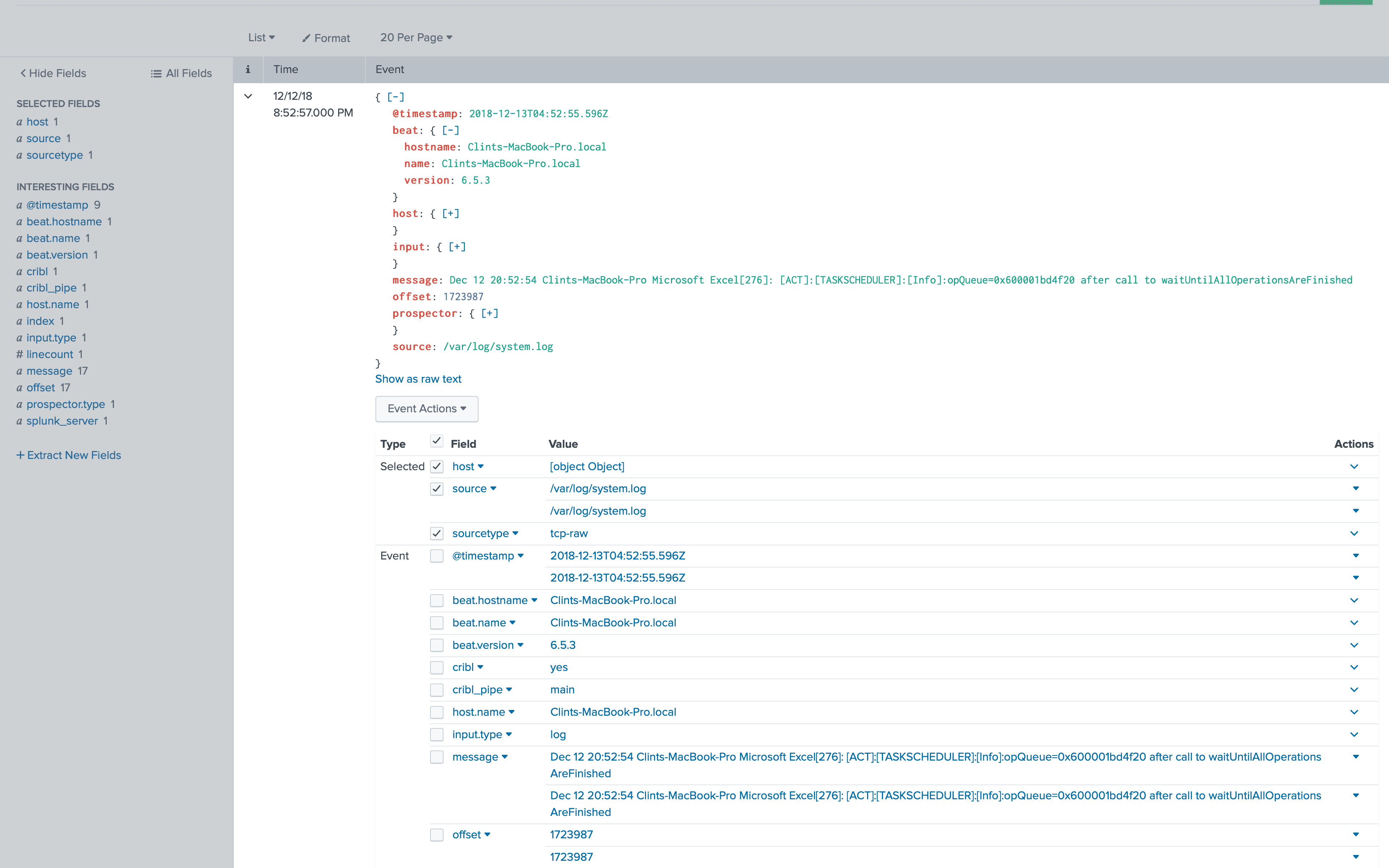Collapse the beat JSON object
Viewport: 1389px width, 868px height.
tap(451, 130)
